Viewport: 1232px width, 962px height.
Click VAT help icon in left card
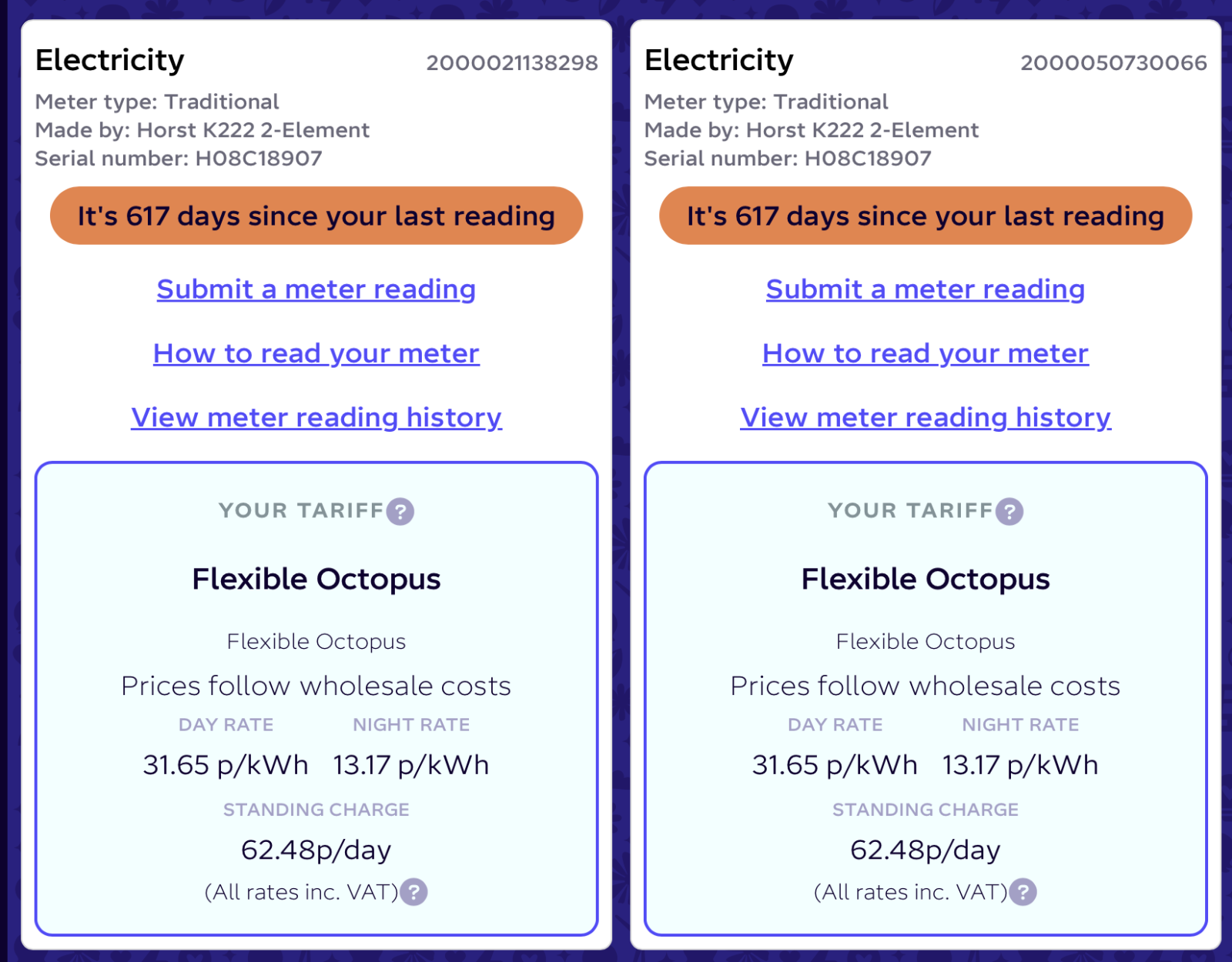(x=414, y=892)
